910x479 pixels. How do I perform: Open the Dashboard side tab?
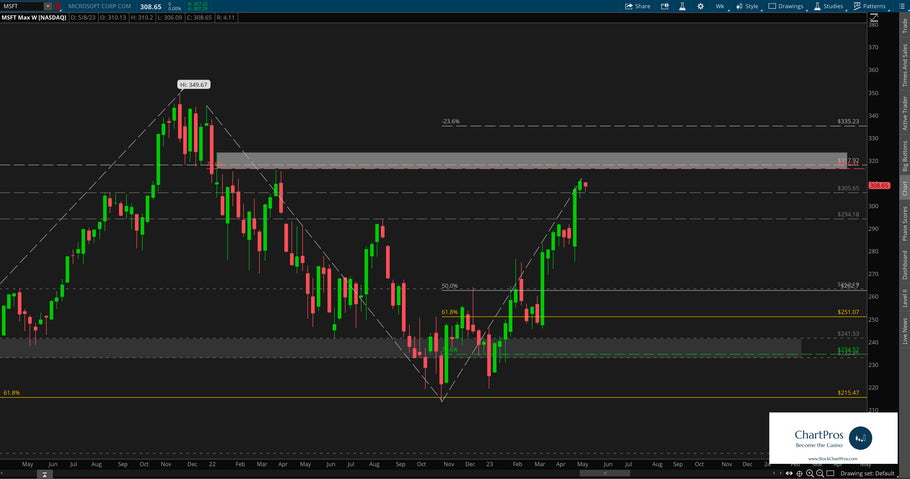904,265
